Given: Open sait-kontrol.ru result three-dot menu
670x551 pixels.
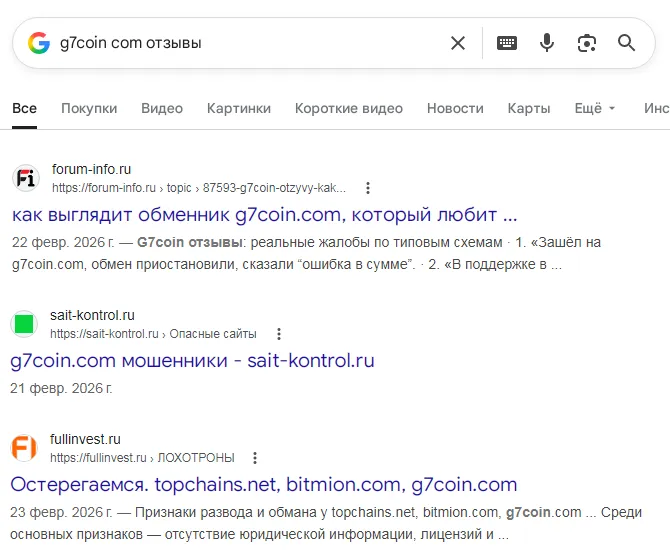Looking at the screenshot, I should point(279,334).
